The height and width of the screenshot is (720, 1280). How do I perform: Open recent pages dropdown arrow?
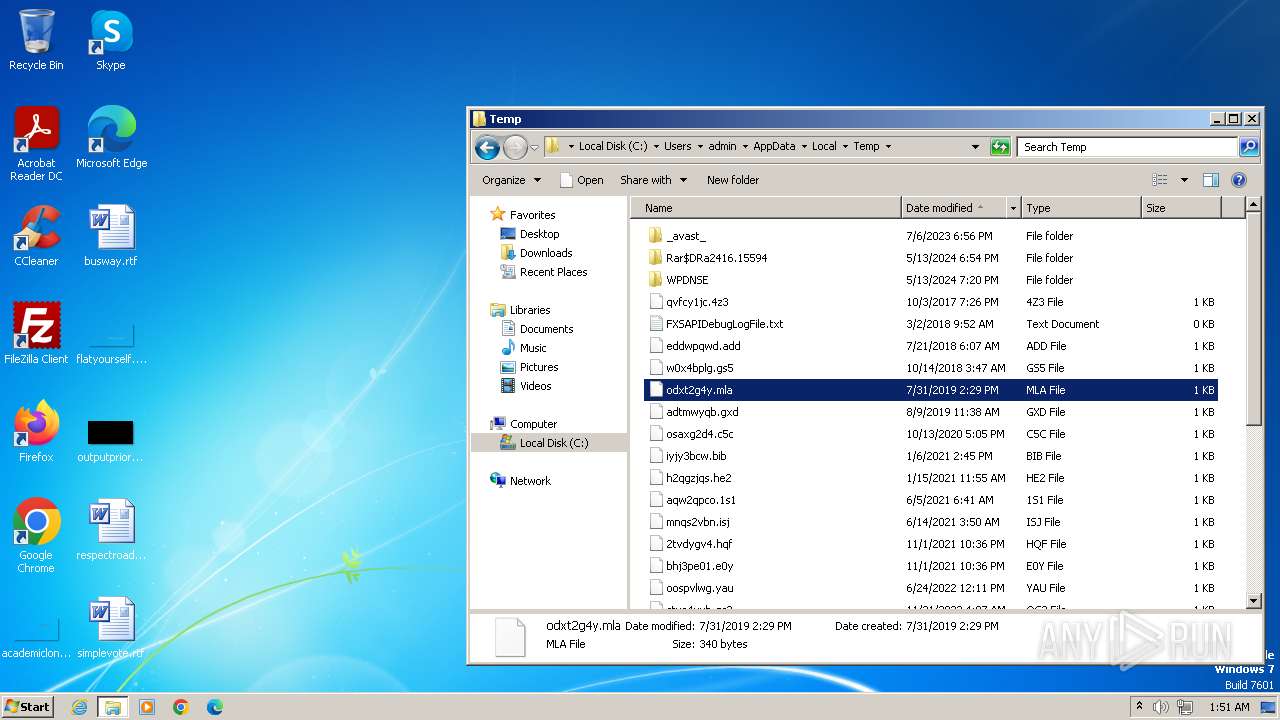tap(534, 148)
